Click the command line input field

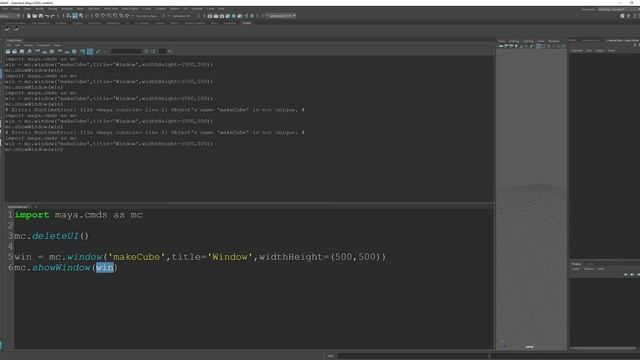click(413, 356)
